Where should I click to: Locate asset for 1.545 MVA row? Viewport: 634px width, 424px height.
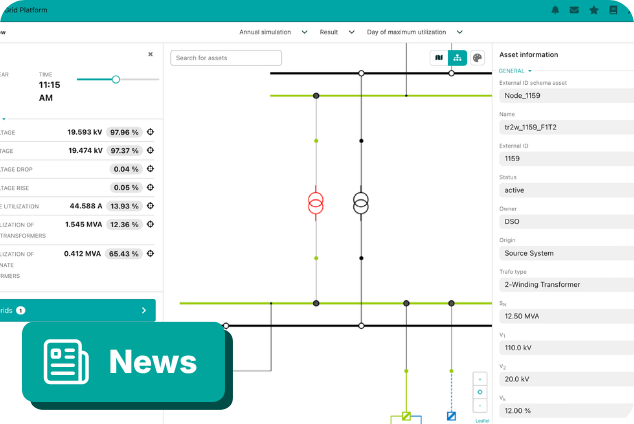(150, 224)
